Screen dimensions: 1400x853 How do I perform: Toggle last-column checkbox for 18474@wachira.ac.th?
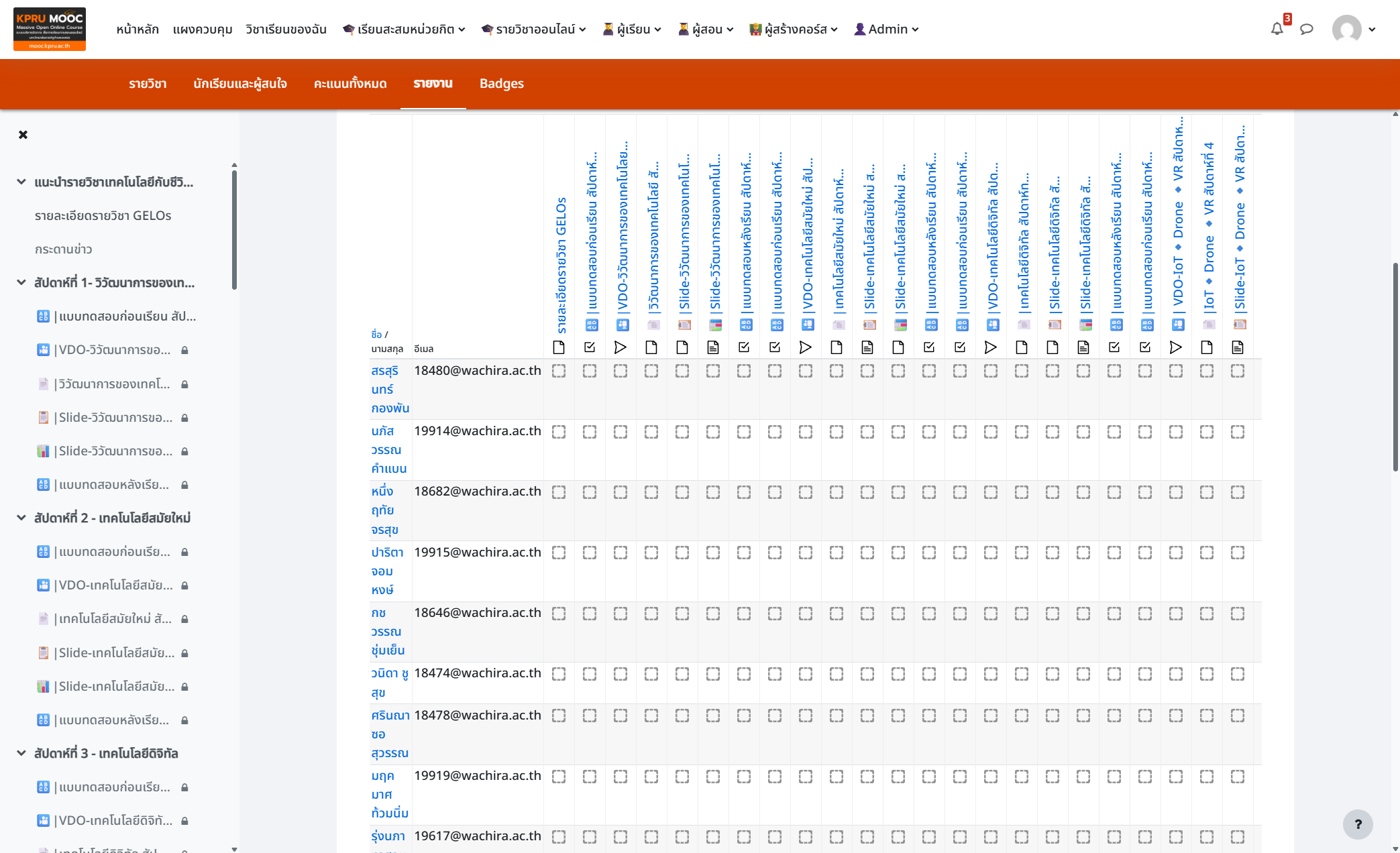click(1237, 673)
